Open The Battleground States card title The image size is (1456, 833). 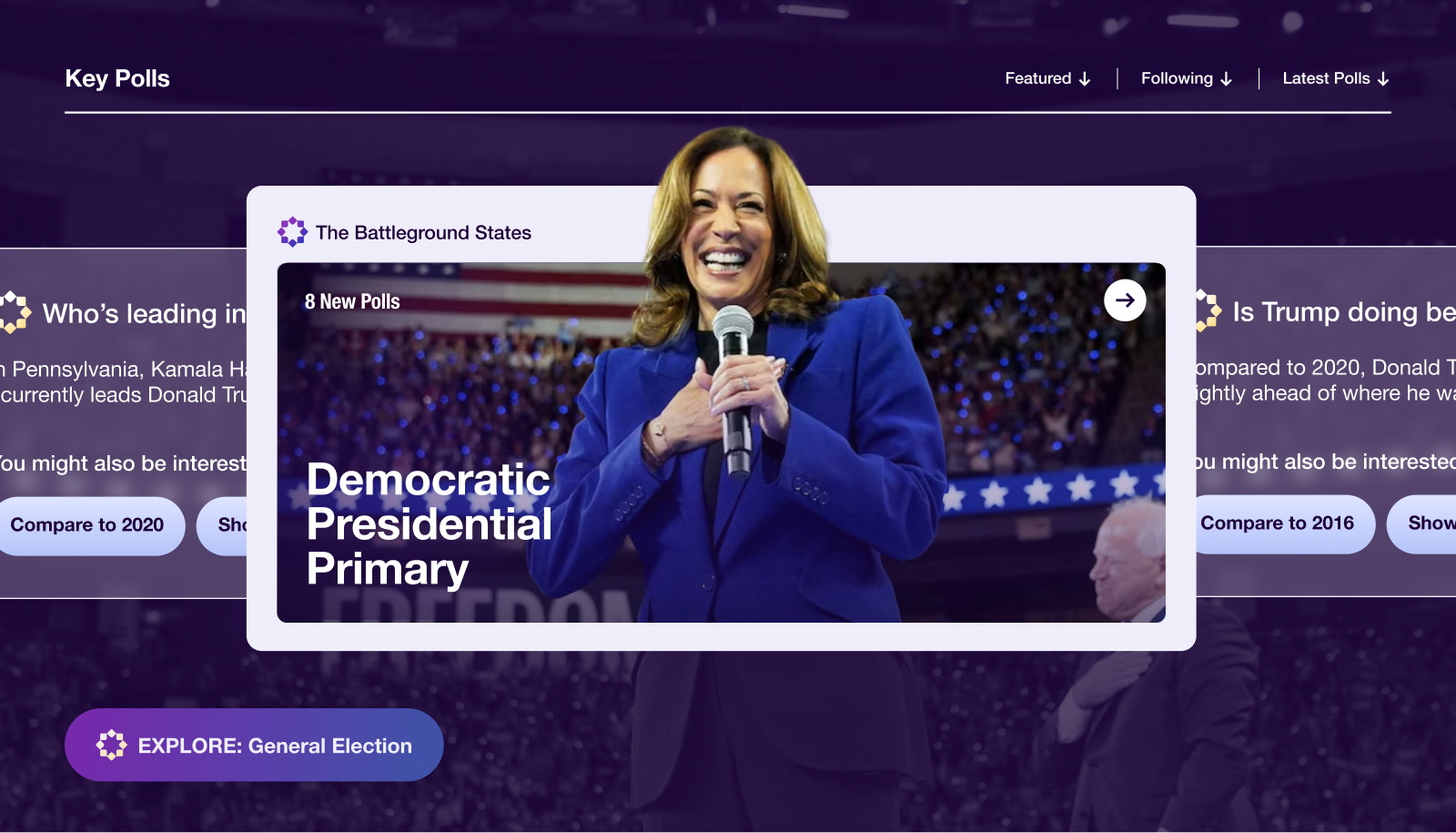[423, 232]
